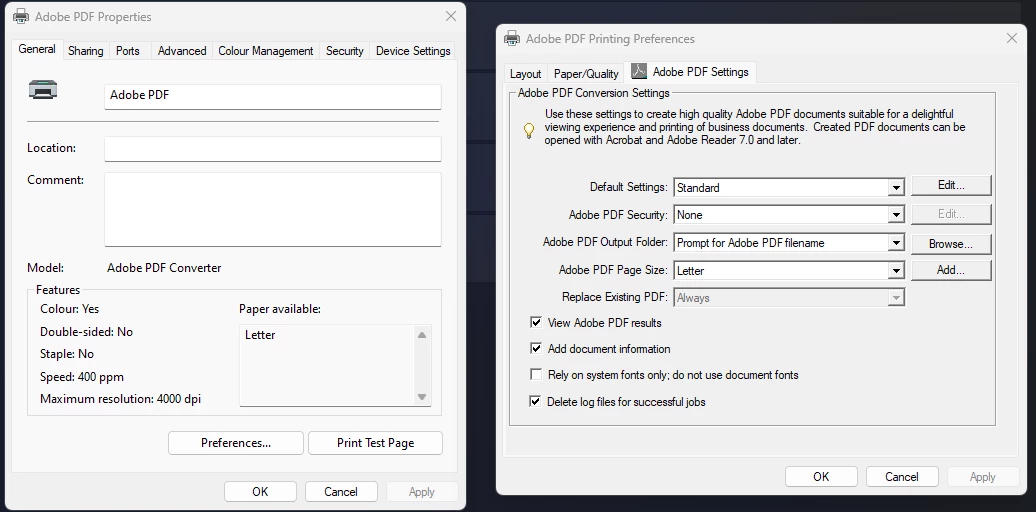
Task: Click the lightbulb tip icon
Action: tap(530, 130)
